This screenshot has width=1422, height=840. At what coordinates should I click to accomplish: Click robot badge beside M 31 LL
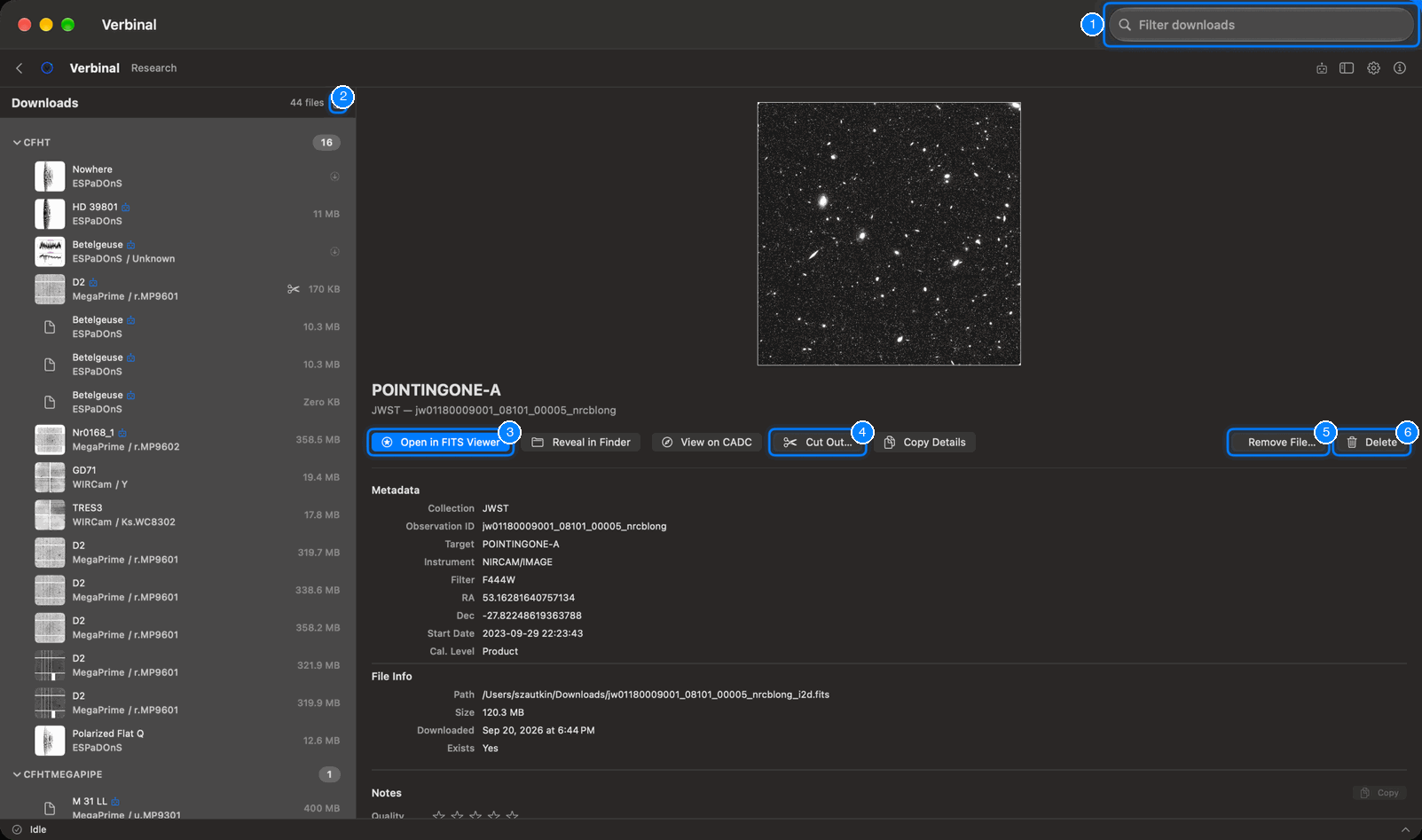(115, 802)
